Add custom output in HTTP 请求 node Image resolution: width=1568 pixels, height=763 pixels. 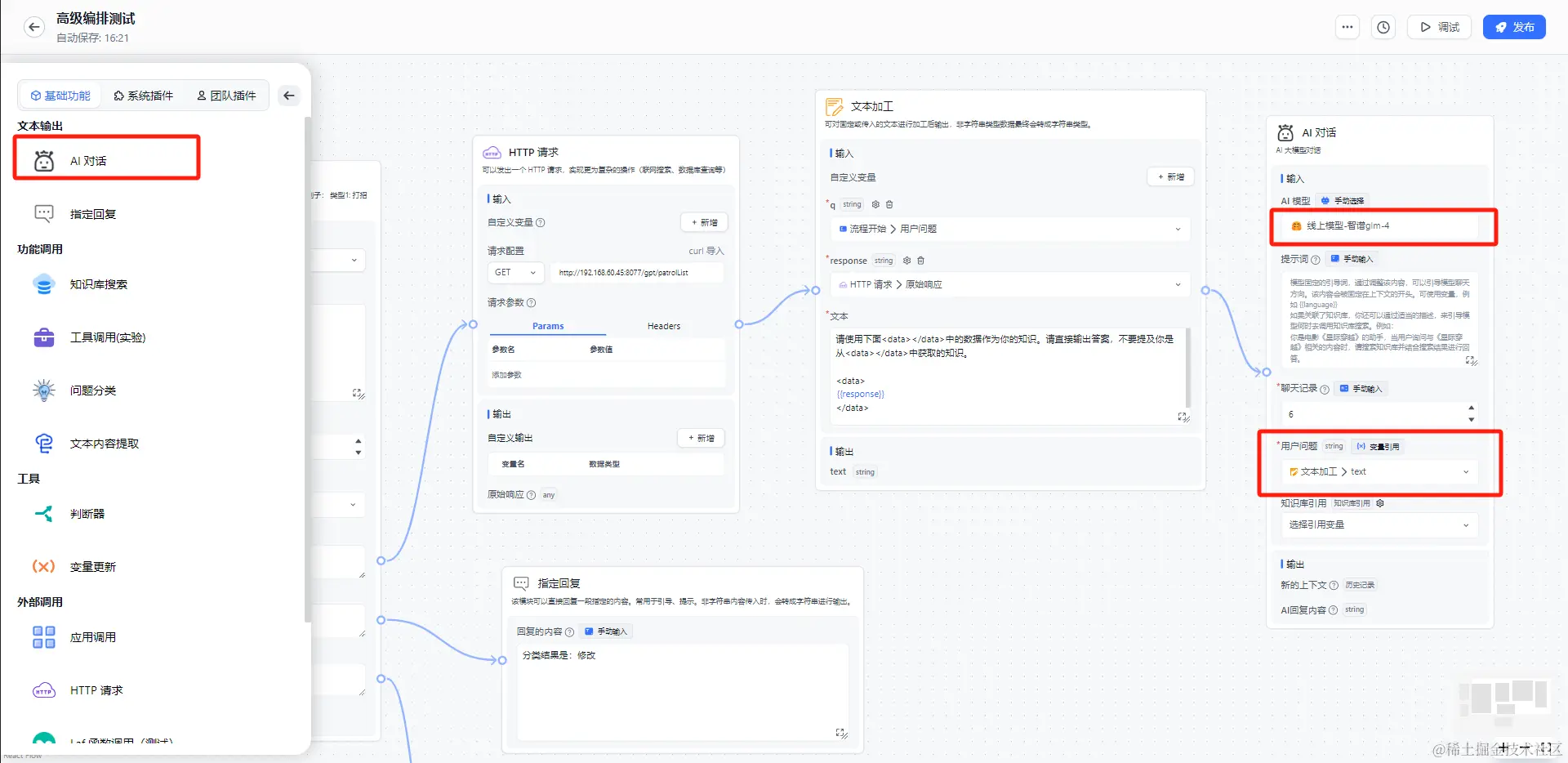pos(701,439)
